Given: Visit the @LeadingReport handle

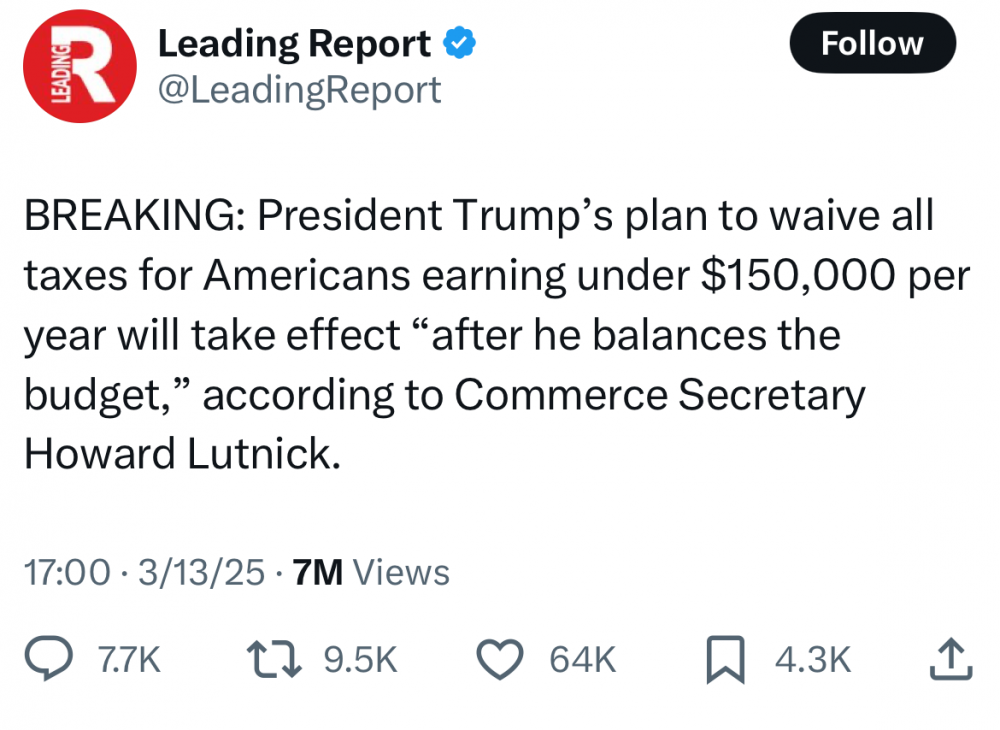Looking at the screenshot, I should coord(300,90).
